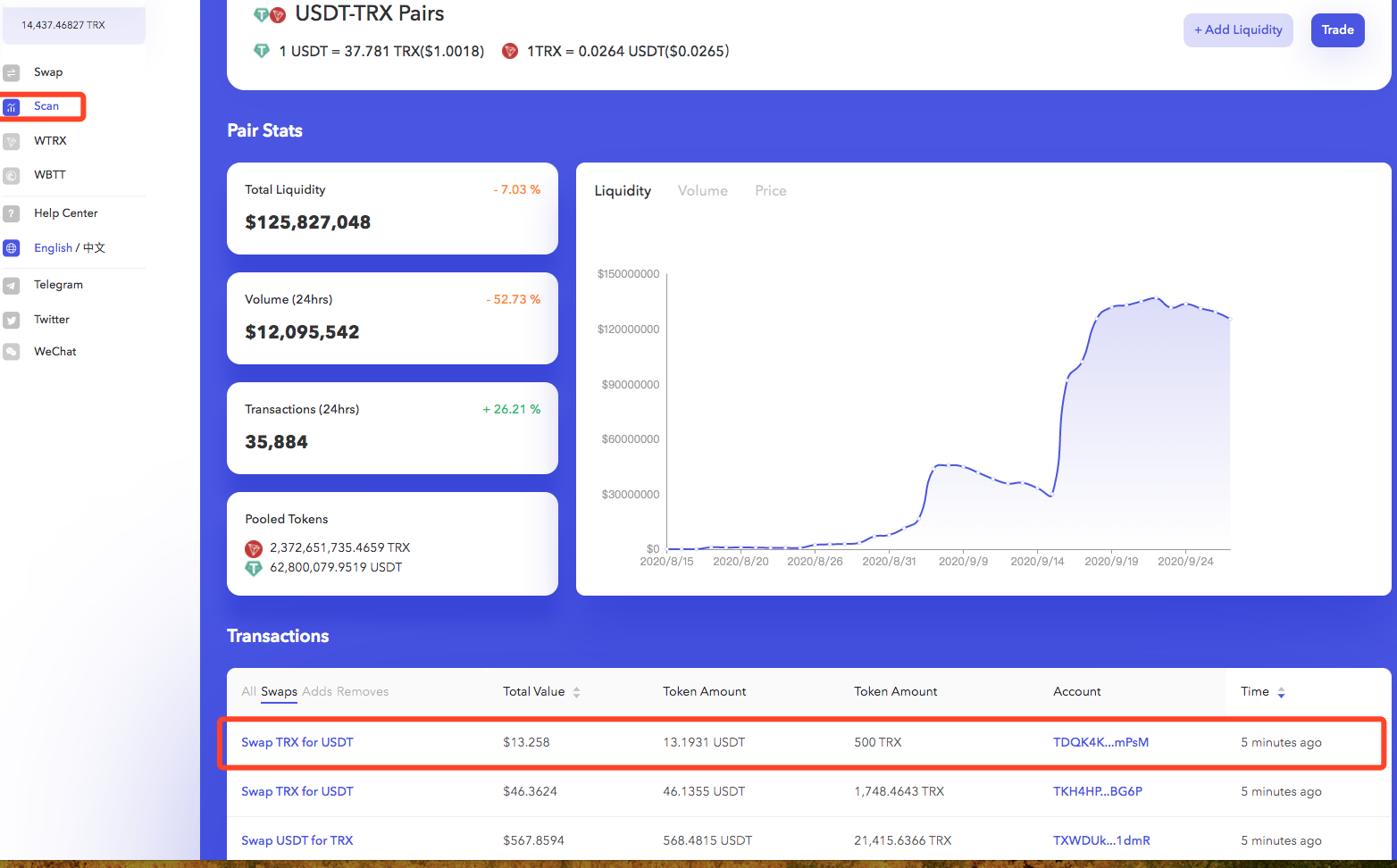Viewport: 1397px width, 868px height.
Task: Open the Swap USDT for TRX transaction
Action: [297, 841]
